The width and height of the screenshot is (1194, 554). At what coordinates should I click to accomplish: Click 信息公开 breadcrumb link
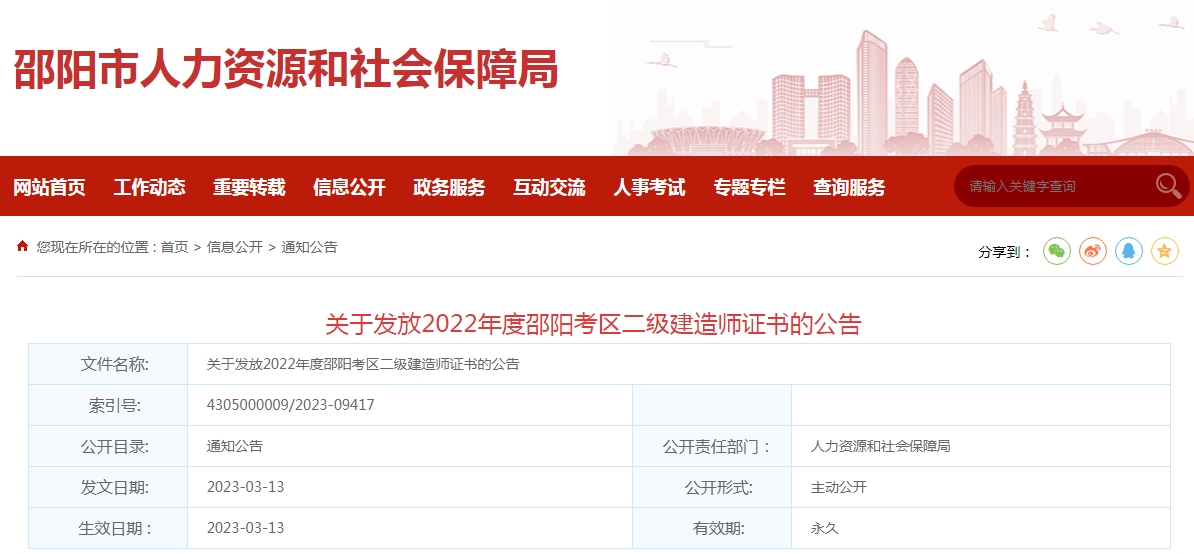[x=235, y=247]
